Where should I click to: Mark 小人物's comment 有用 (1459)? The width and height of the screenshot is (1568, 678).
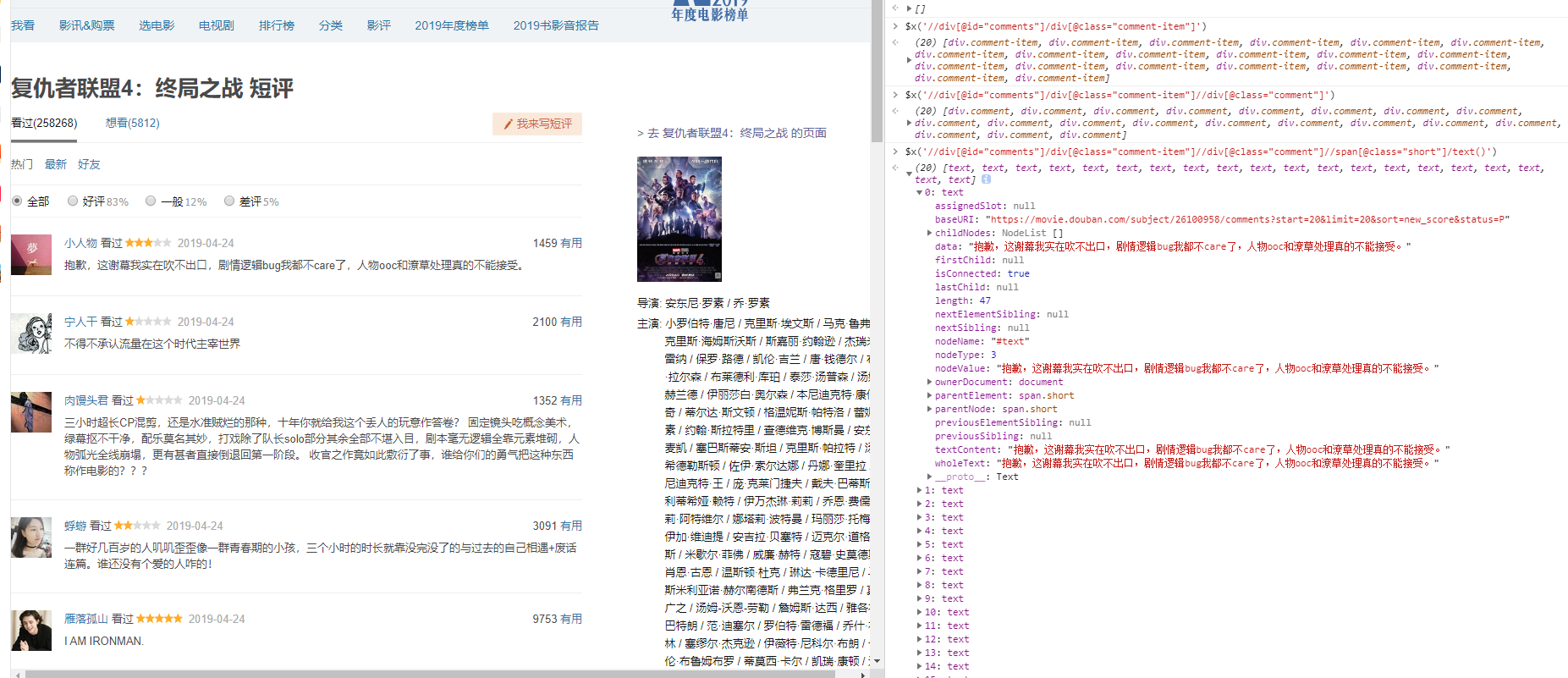571,243
